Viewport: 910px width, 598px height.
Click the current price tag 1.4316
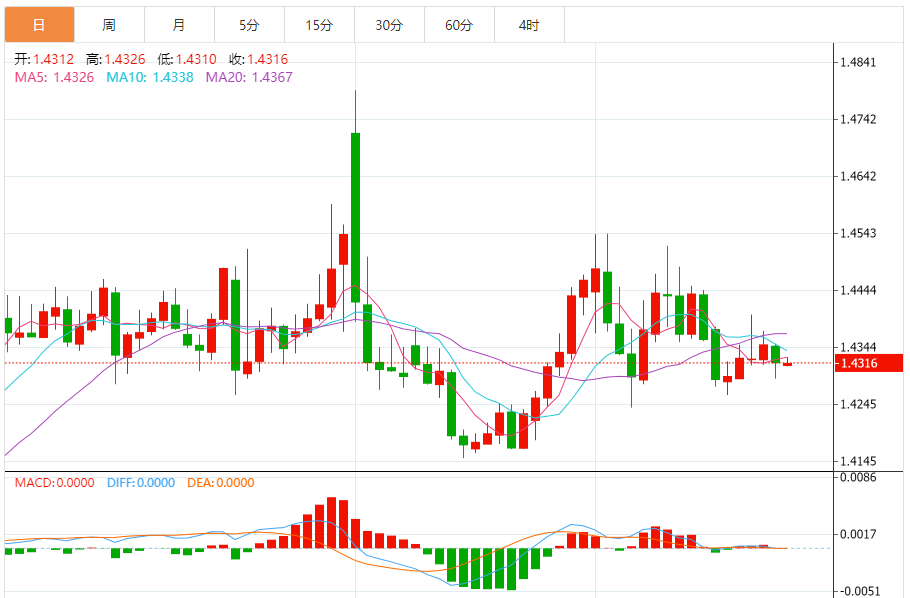(x=868, y=363)
